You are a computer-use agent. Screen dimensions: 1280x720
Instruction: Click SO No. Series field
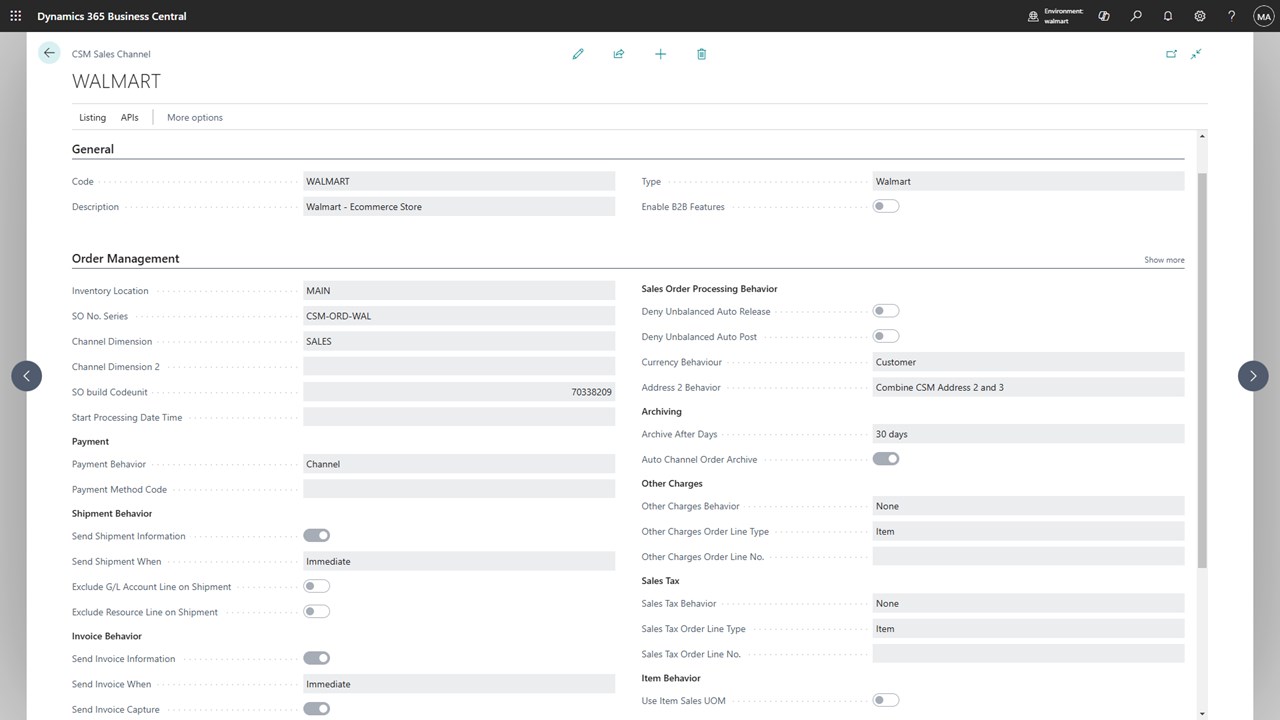pos(459,316)
